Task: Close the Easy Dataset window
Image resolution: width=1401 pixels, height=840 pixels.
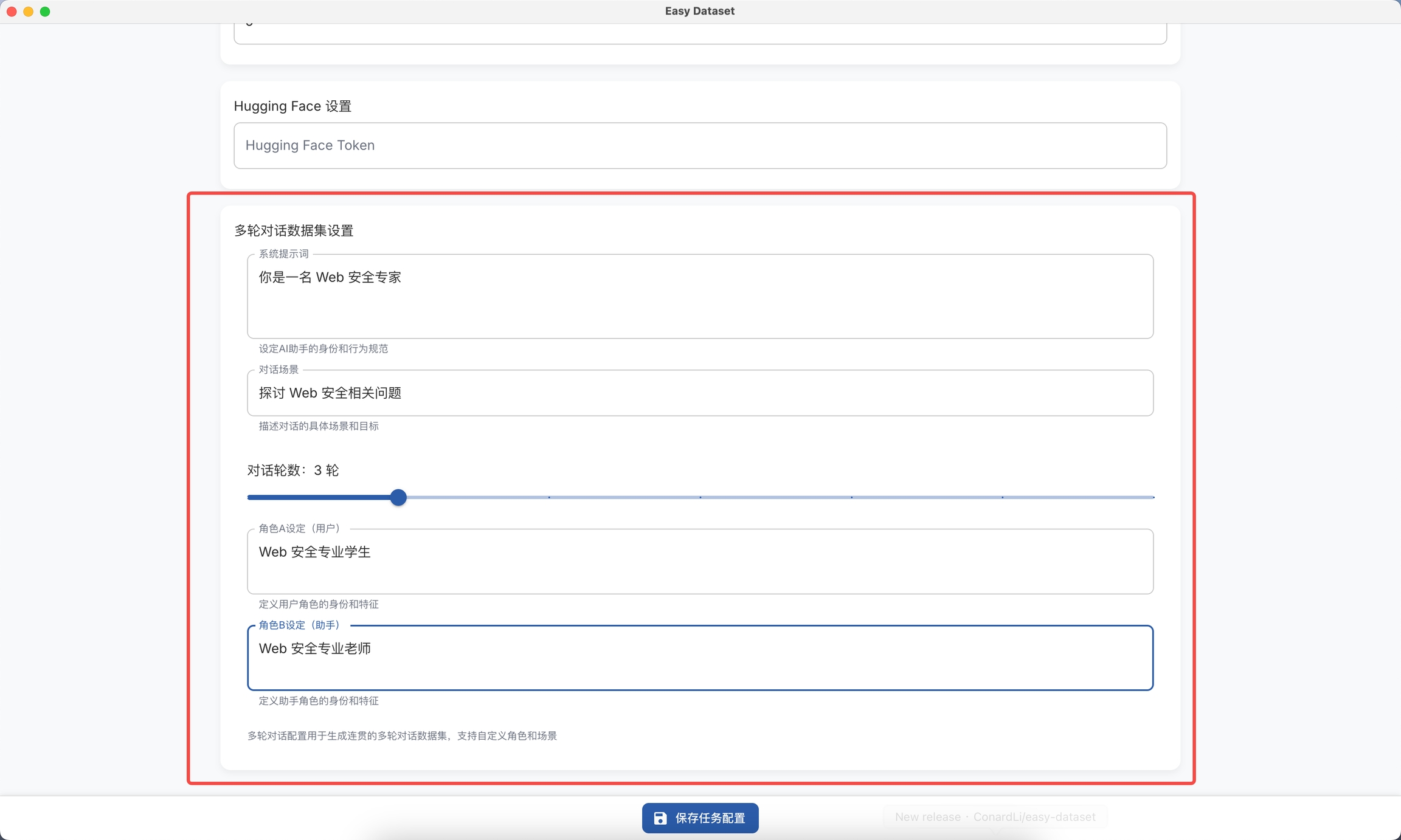Action: [12, 12]
